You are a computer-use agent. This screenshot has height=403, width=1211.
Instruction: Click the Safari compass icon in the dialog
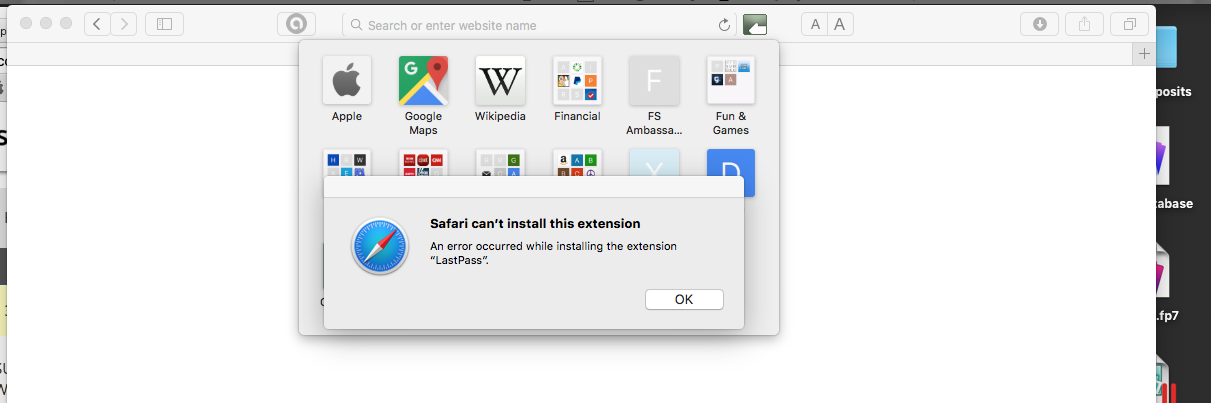[380, 247]
